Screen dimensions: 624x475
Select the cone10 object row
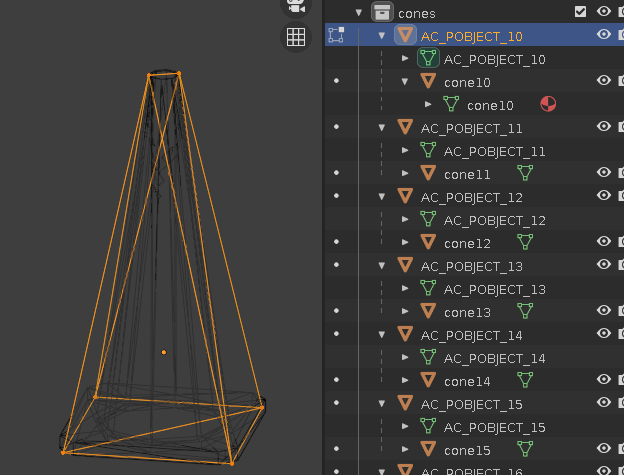click(467, 82)
